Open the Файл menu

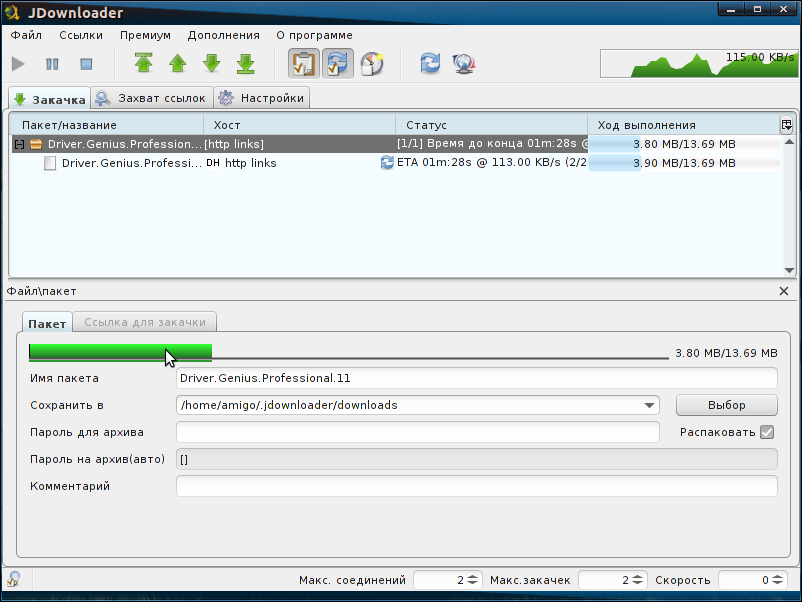click(26, 35)
